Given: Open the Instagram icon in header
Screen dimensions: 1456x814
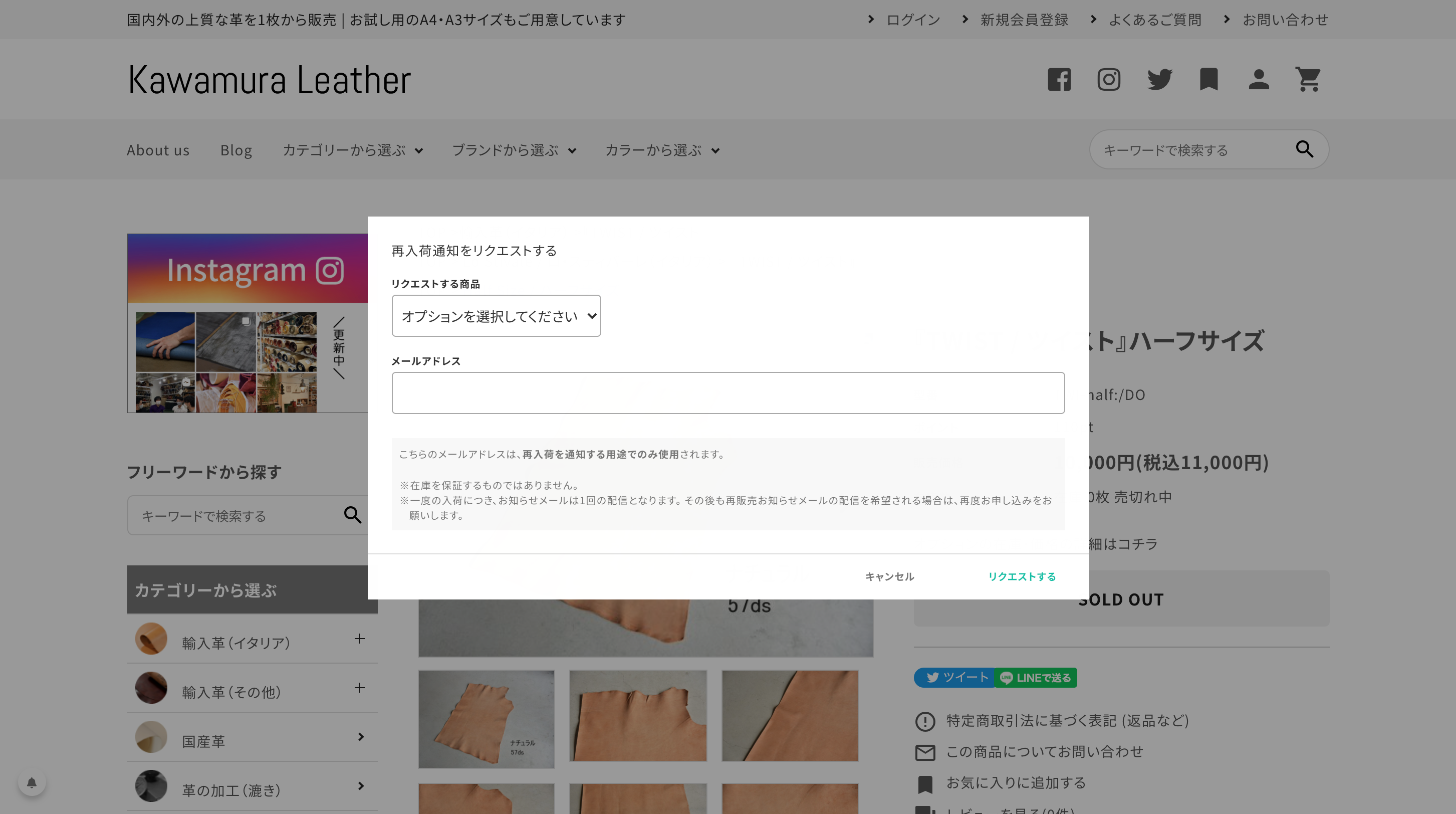Looking at the screenshot, I should point(1108,79).
